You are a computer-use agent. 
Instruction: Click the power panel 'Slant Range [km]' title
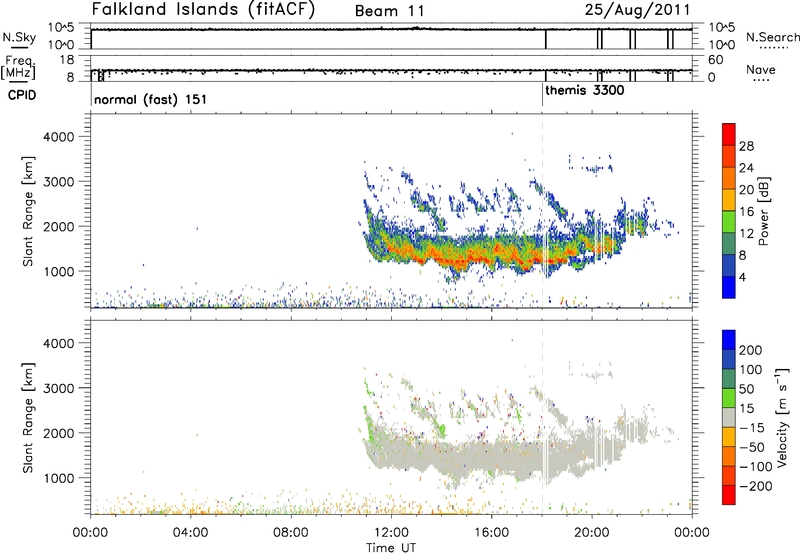[29, 211]
